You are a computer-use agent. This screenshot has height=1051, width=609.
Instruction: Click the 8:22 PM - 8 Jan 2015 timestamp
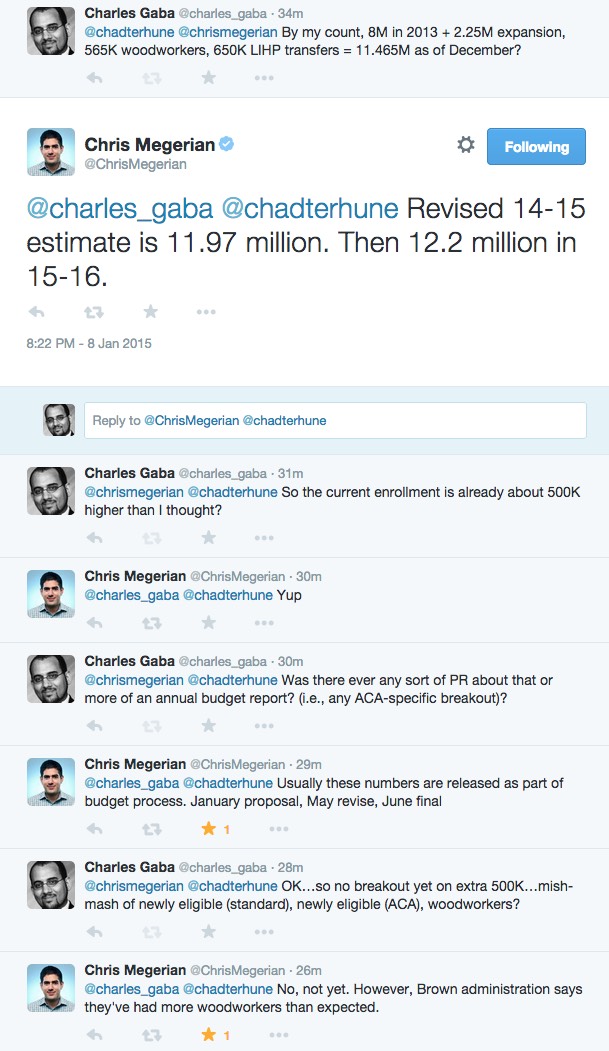(x=88, y=344)
